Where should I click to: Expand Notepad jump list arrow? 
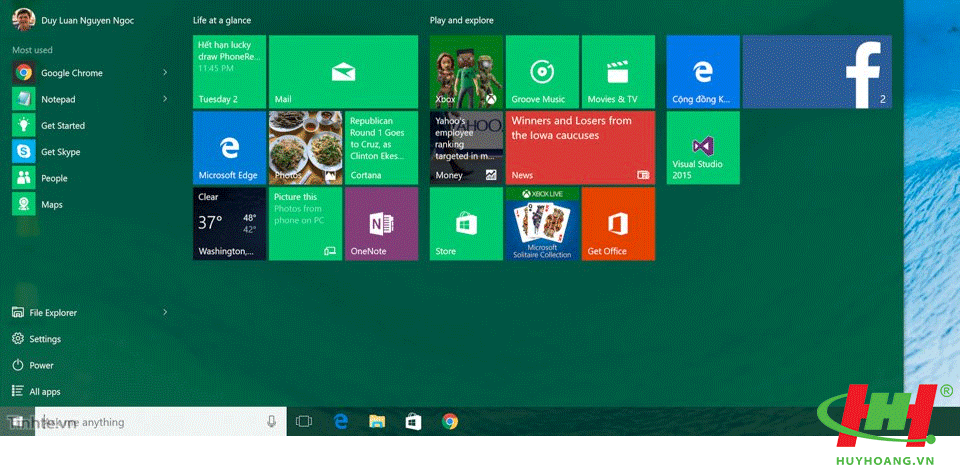point(165,99)
